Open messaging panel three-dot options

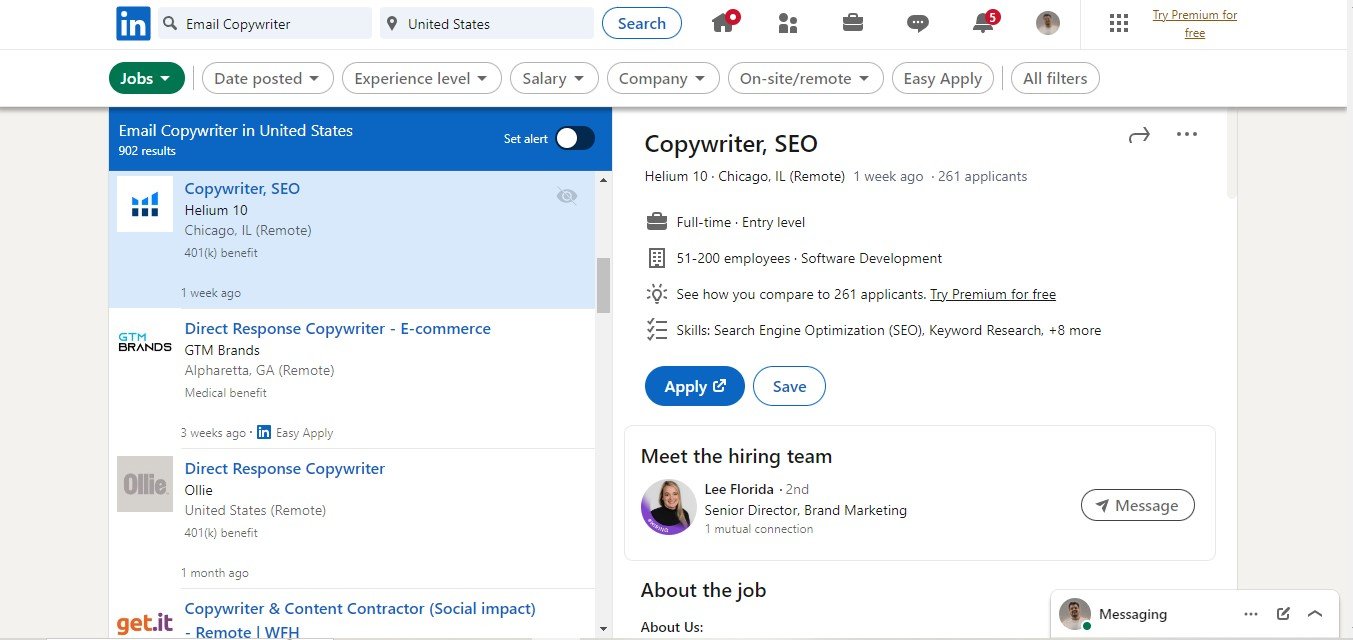tap(1251, 614)
